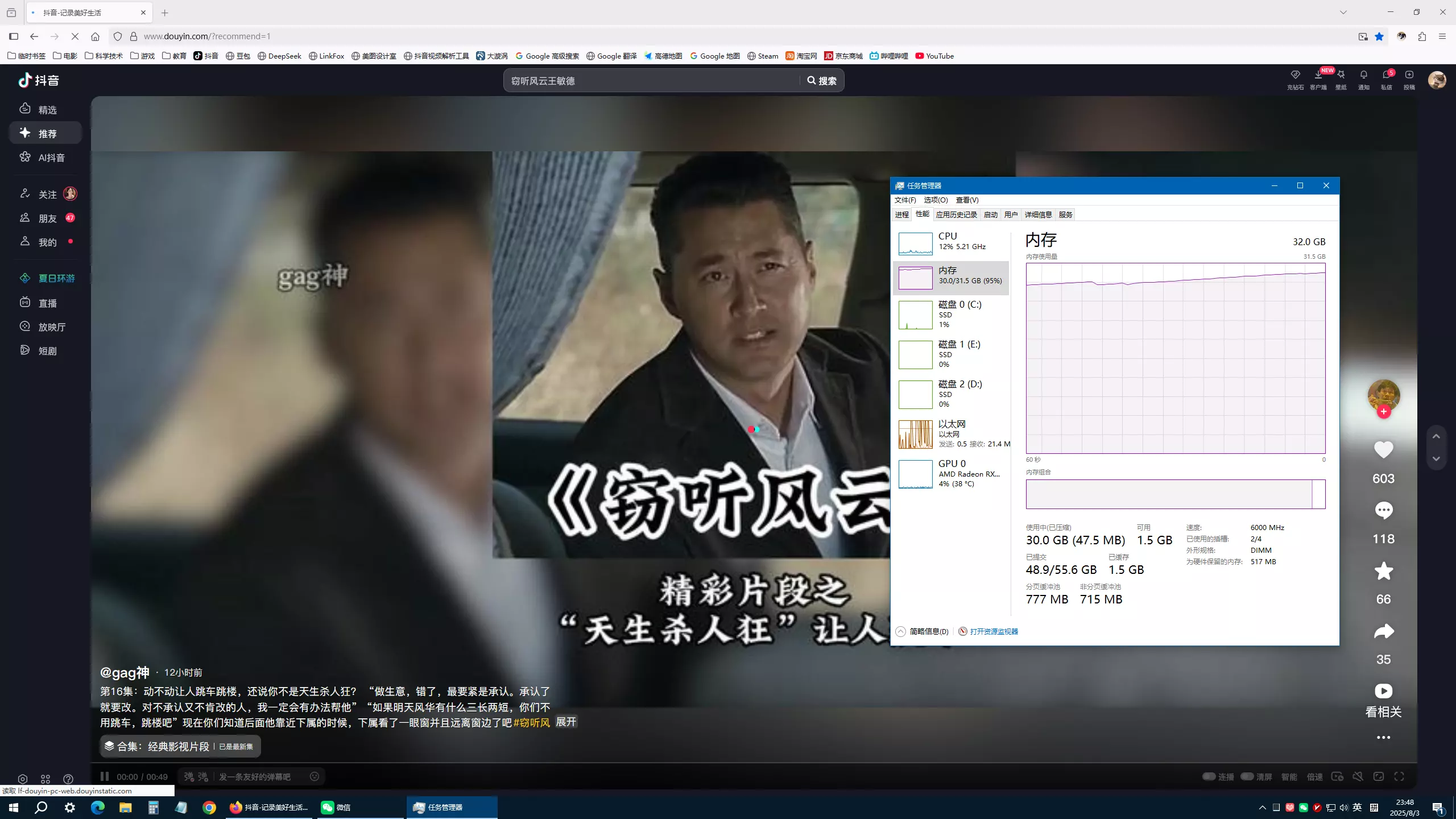Open the 倍速 playback speed selector
The width and height of the screenshot is (1456, 819).
(1314, 776)
